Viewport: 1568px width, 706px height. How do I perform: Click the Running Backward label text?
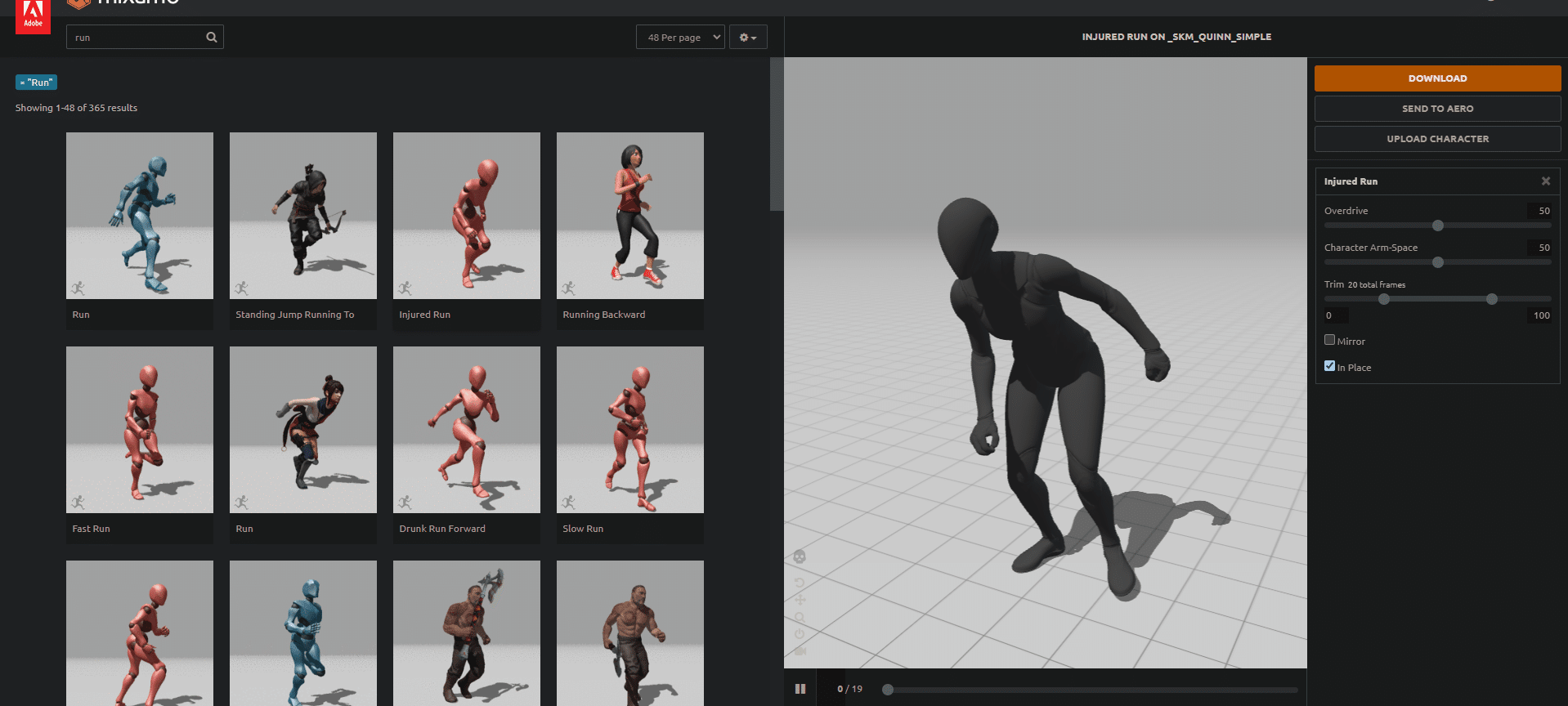[603, 315]
